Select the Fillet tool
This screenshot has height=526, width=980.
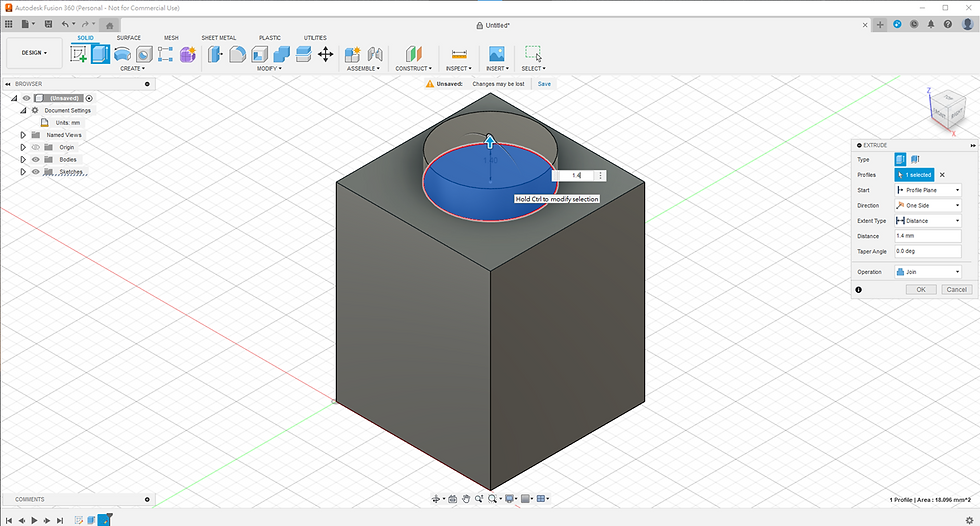[237, 54]
